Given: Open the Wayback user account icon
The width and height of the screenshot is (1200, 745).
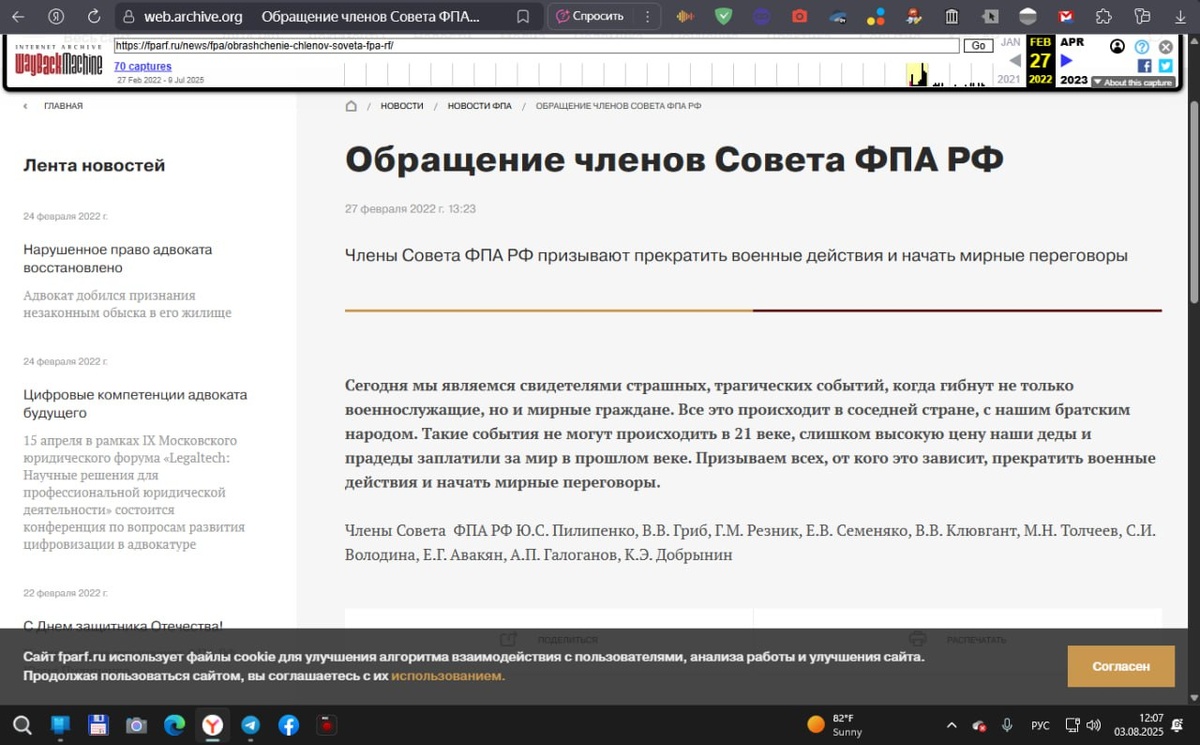Looking at the screenshot, I should tap(1117, 47).
